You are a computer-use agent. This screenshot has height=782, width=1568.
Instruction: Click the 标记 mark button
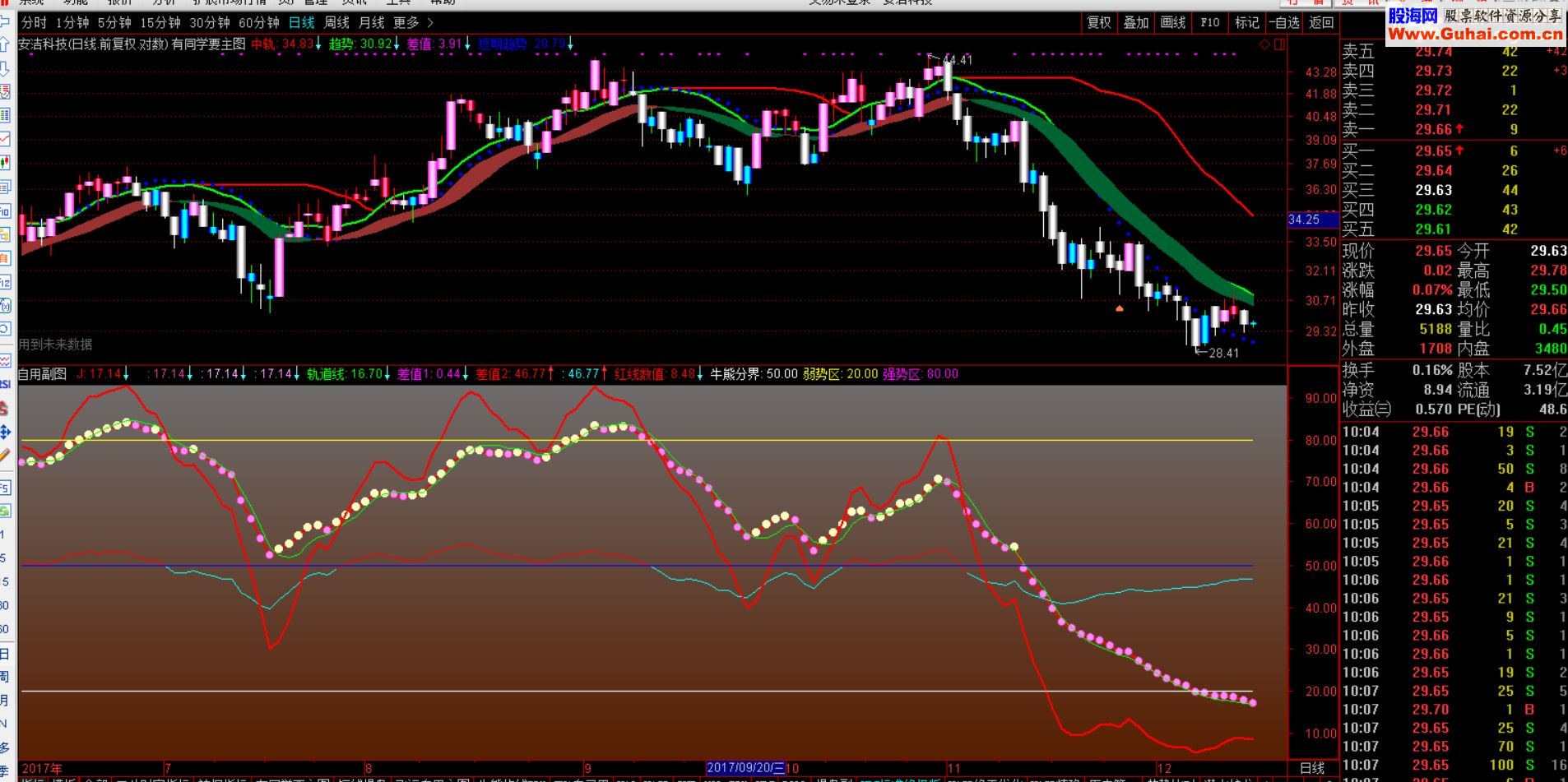(1247, 22)
